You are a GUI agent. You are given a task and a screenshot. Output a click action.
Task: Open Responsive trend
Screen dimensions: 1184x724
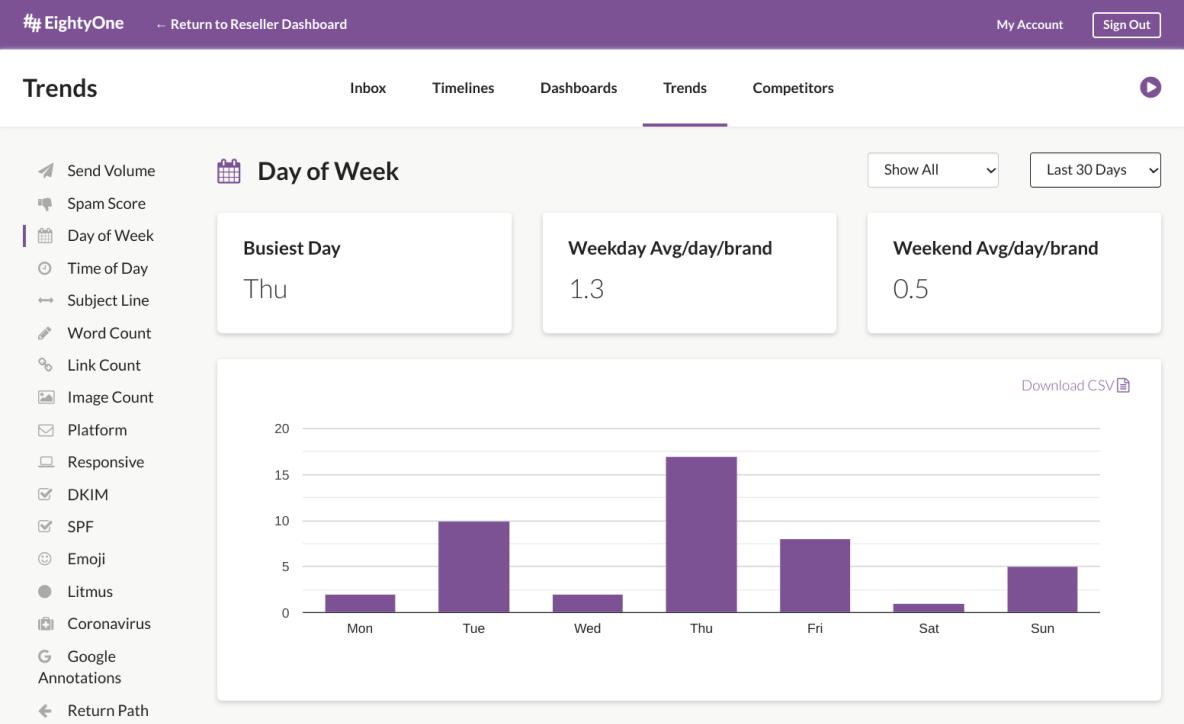[106, 462]
